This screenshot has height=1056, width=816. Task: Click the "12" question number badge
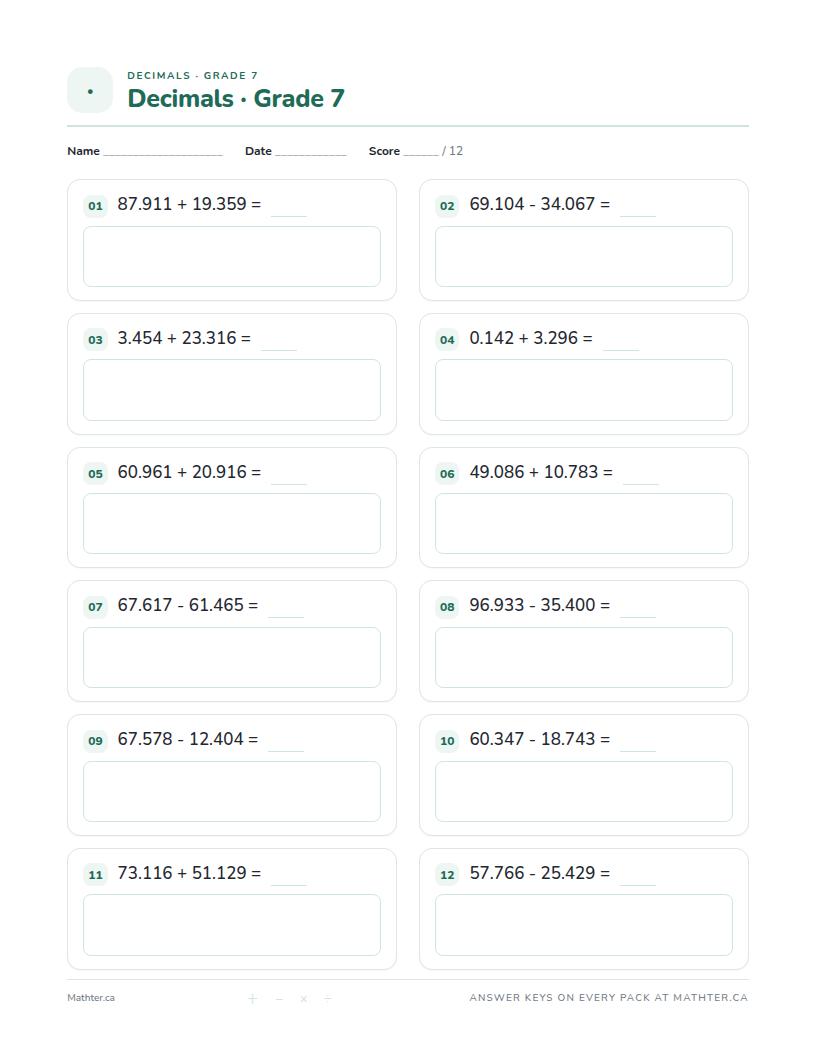pyautogui.click(x=448, y=876)
